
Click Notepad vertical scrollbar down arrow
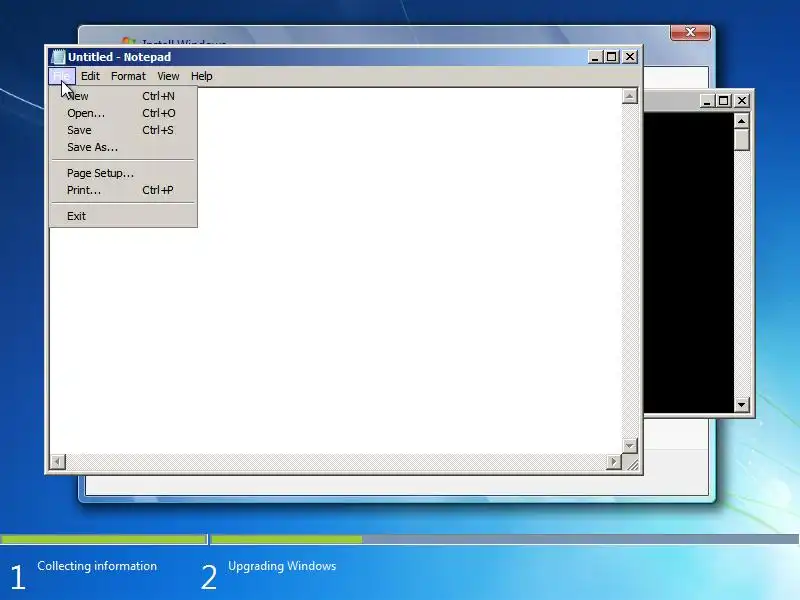[x=630, y=445]
